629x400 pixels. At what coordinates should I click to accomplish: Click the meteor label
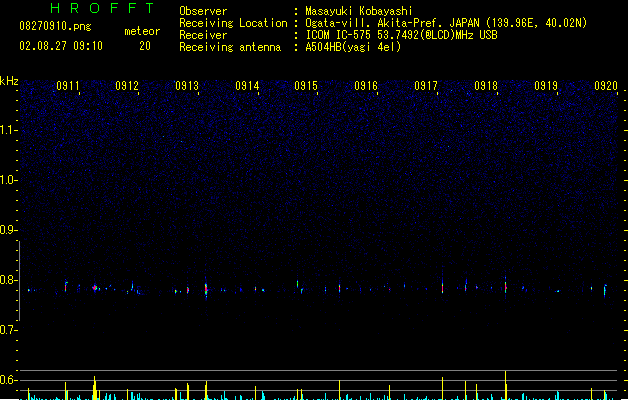(142, 31)
